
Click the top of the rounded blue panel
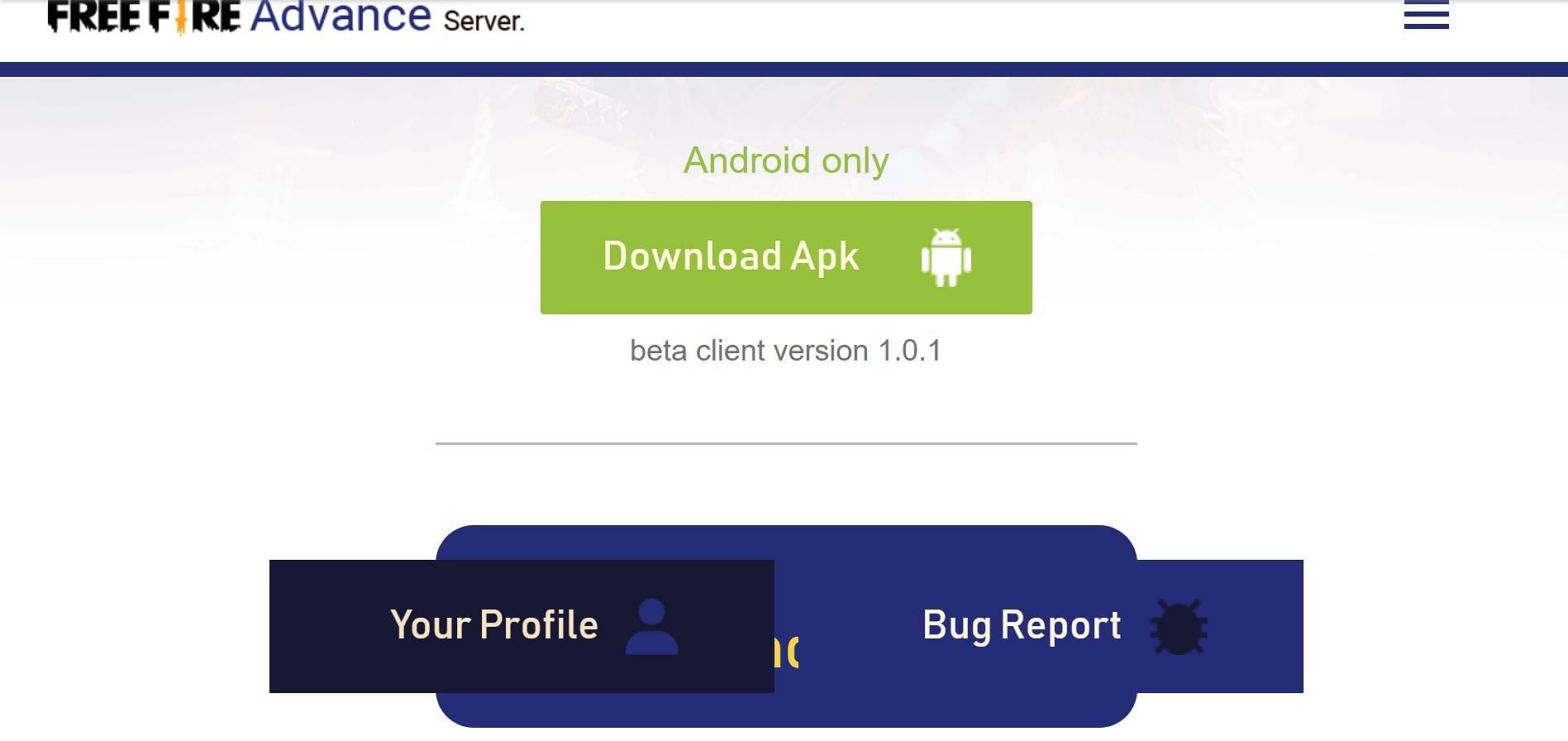tap(786, 542)
